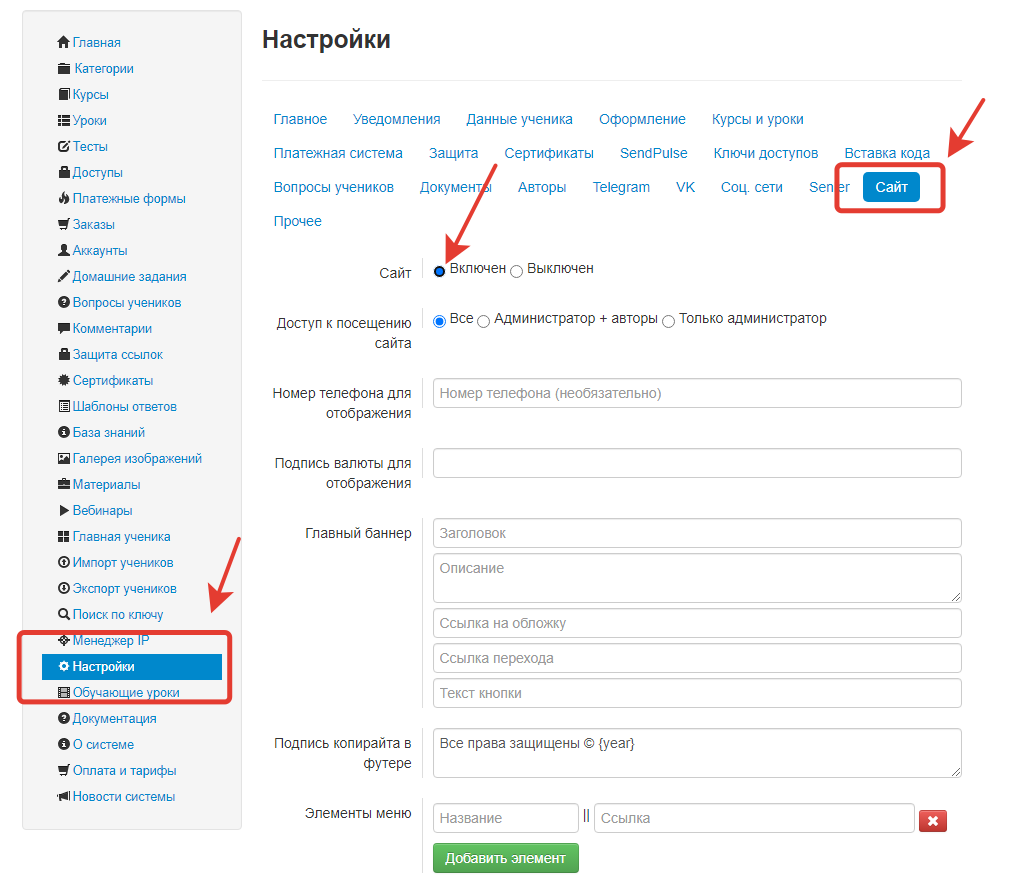Screen dimensions: 1015x875
Task: Click the fire icon beside Платежные формы
Action: [64, 198]
